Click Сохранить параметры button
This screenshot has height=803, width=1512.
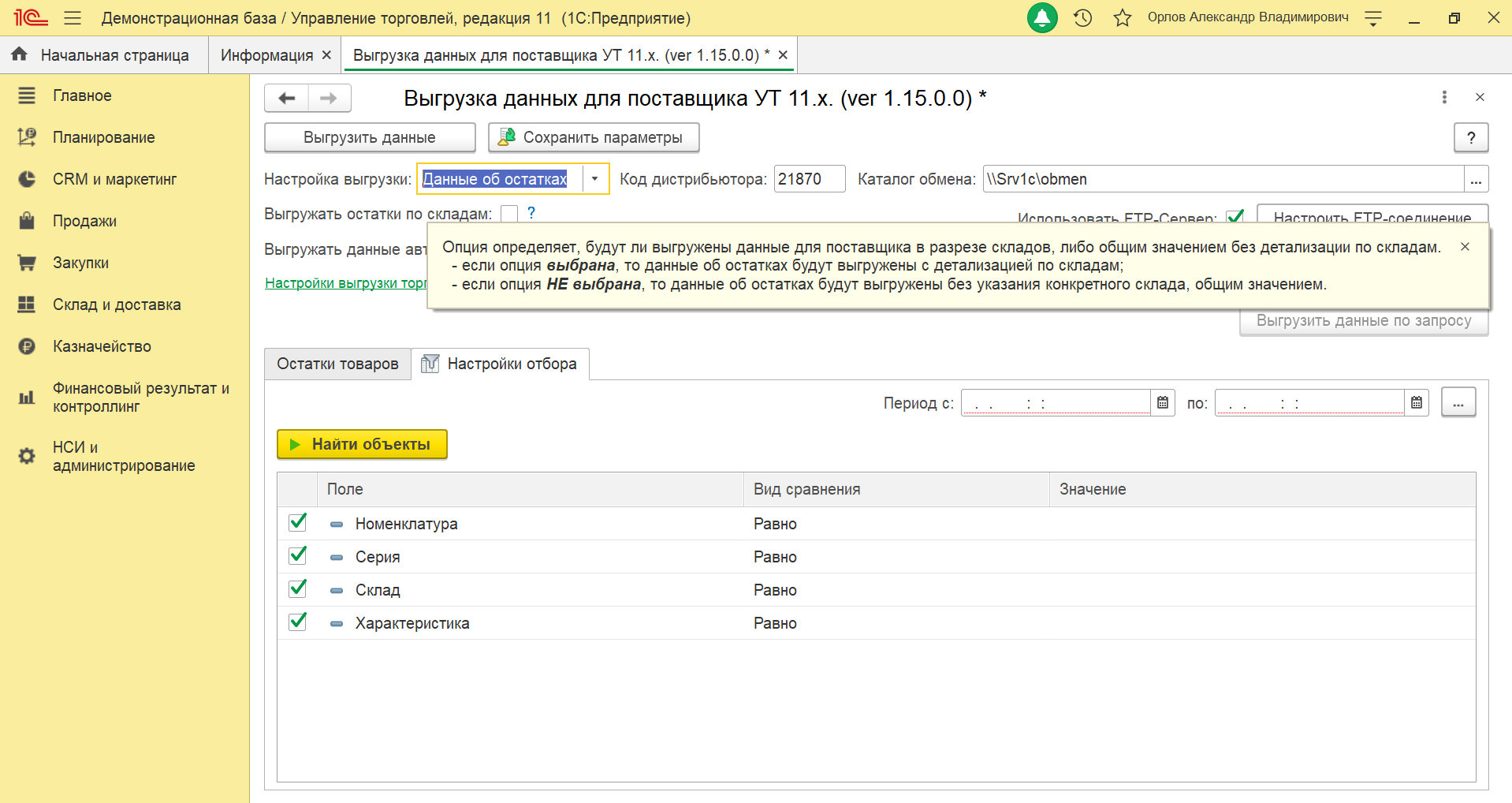[594, 137]
